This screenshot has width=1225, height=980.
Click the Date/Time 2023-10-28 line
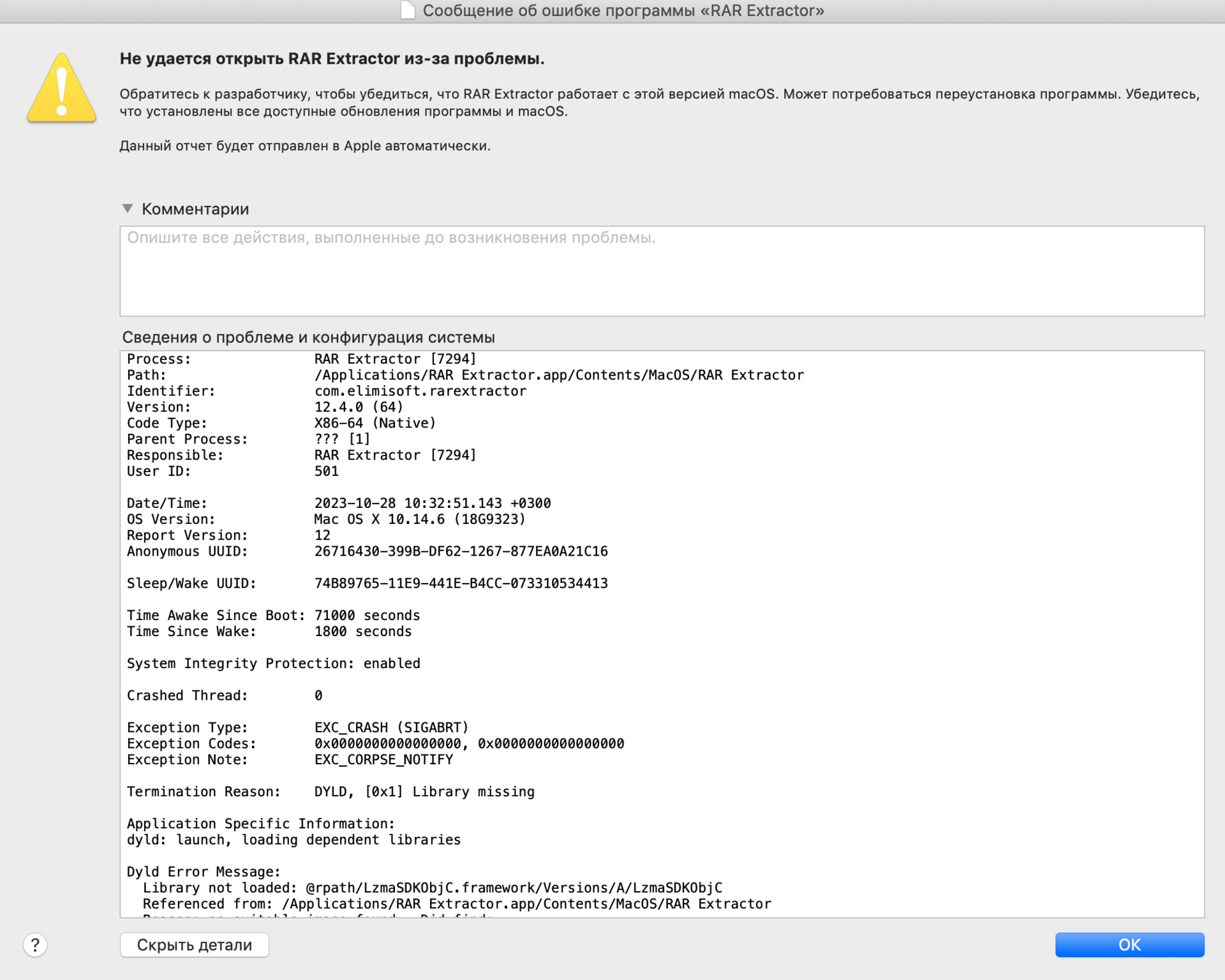(x=339, y=503)
